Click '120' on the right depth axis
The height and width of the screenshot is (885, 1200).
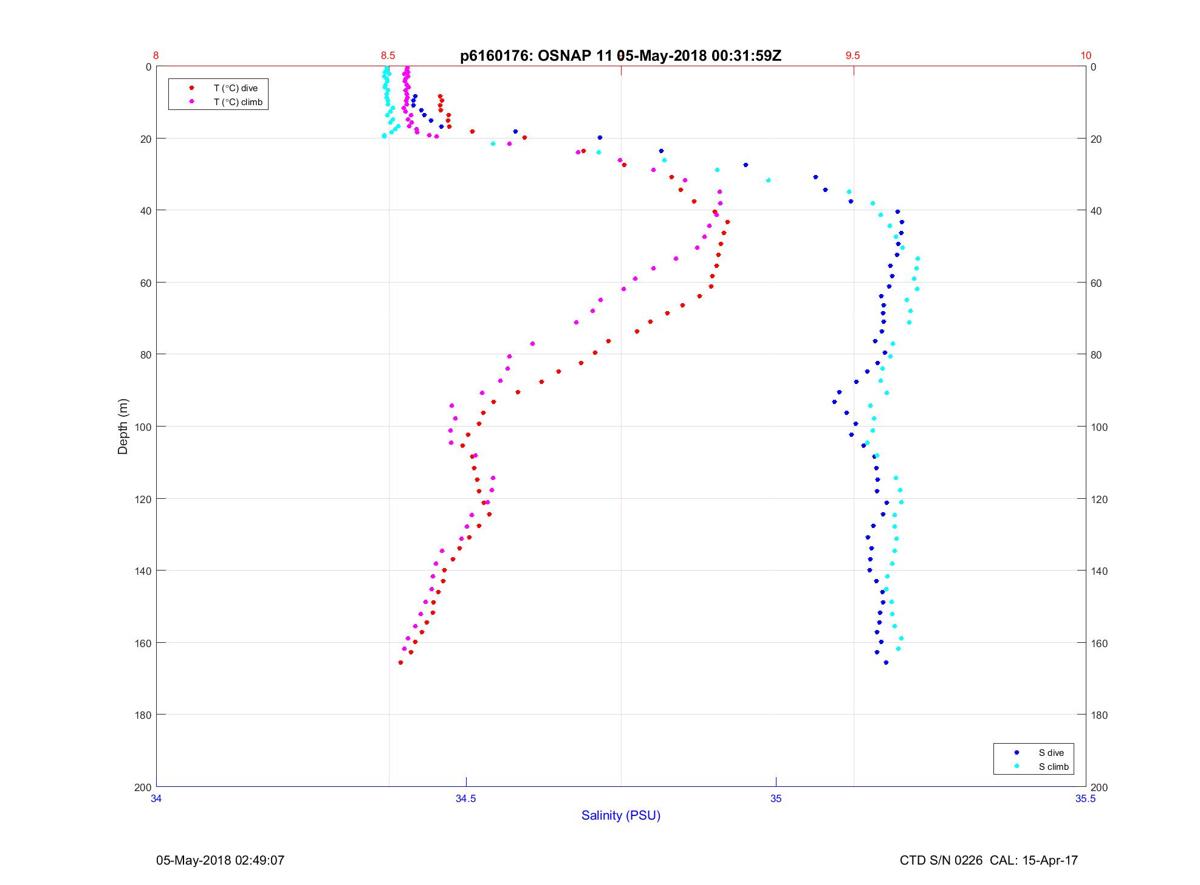coord(1100,499)
